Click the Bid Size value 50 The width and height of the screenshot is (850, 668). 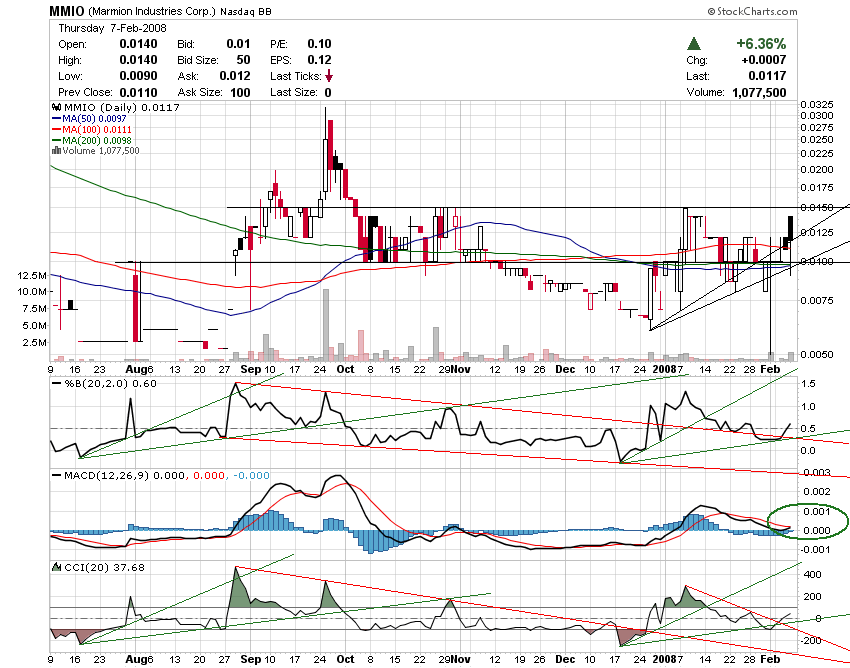(x=243, y=60)
